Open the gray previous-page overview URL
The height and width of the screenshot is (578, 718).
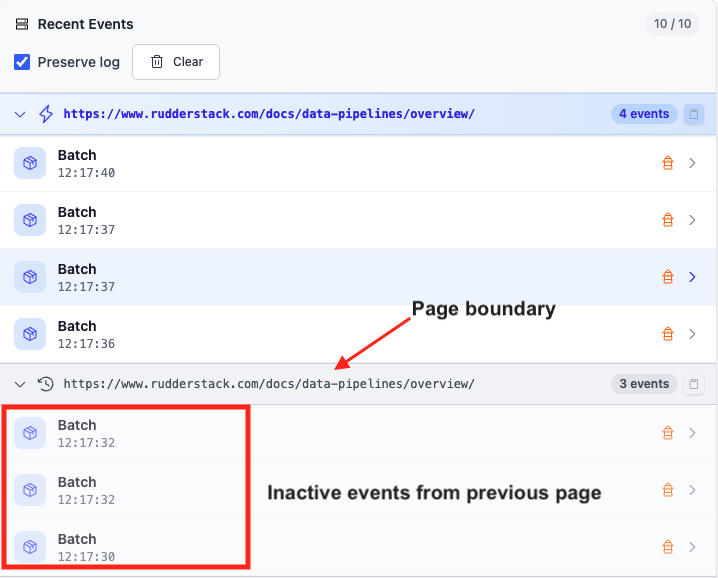tap(269, 384)
